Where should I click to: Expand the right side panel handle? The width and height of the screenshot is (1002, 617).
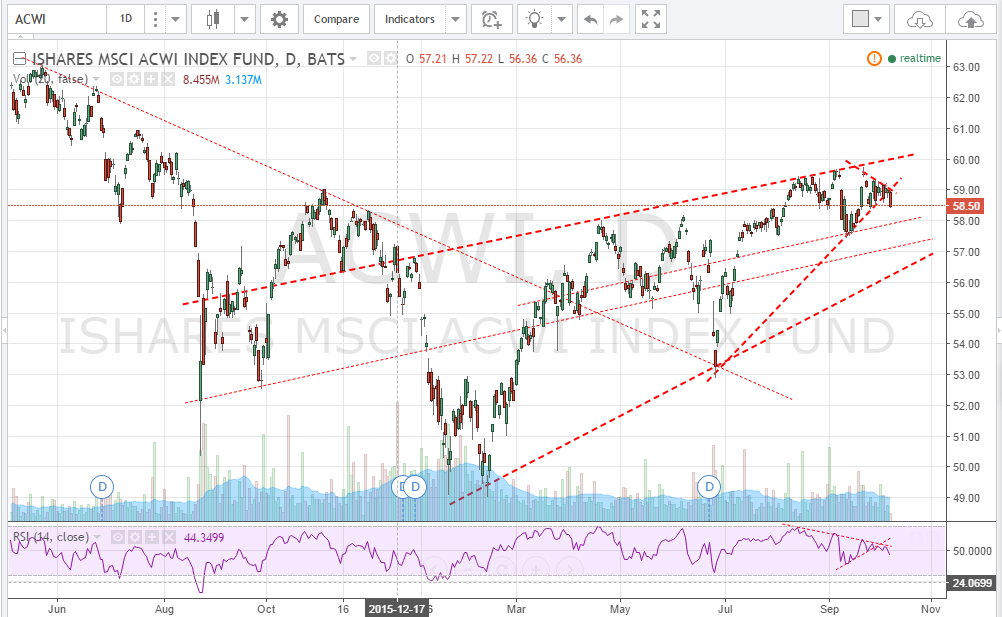(x=999, y=331)
